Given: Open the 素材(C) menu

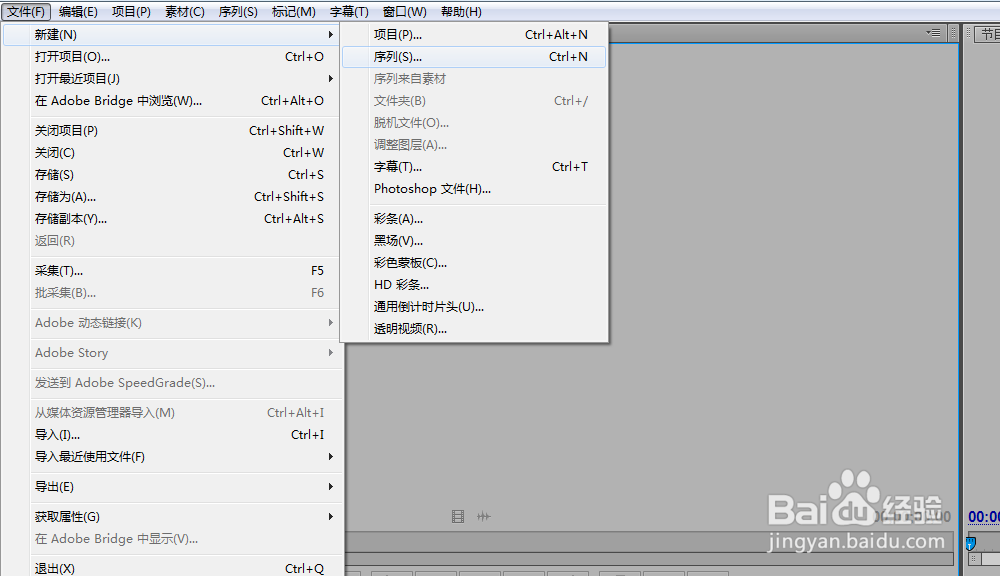Looking at the screenshot, I should pos(185,11).
